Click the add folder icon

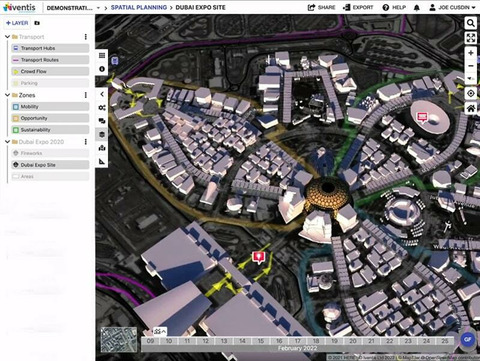tap(37, 23)
